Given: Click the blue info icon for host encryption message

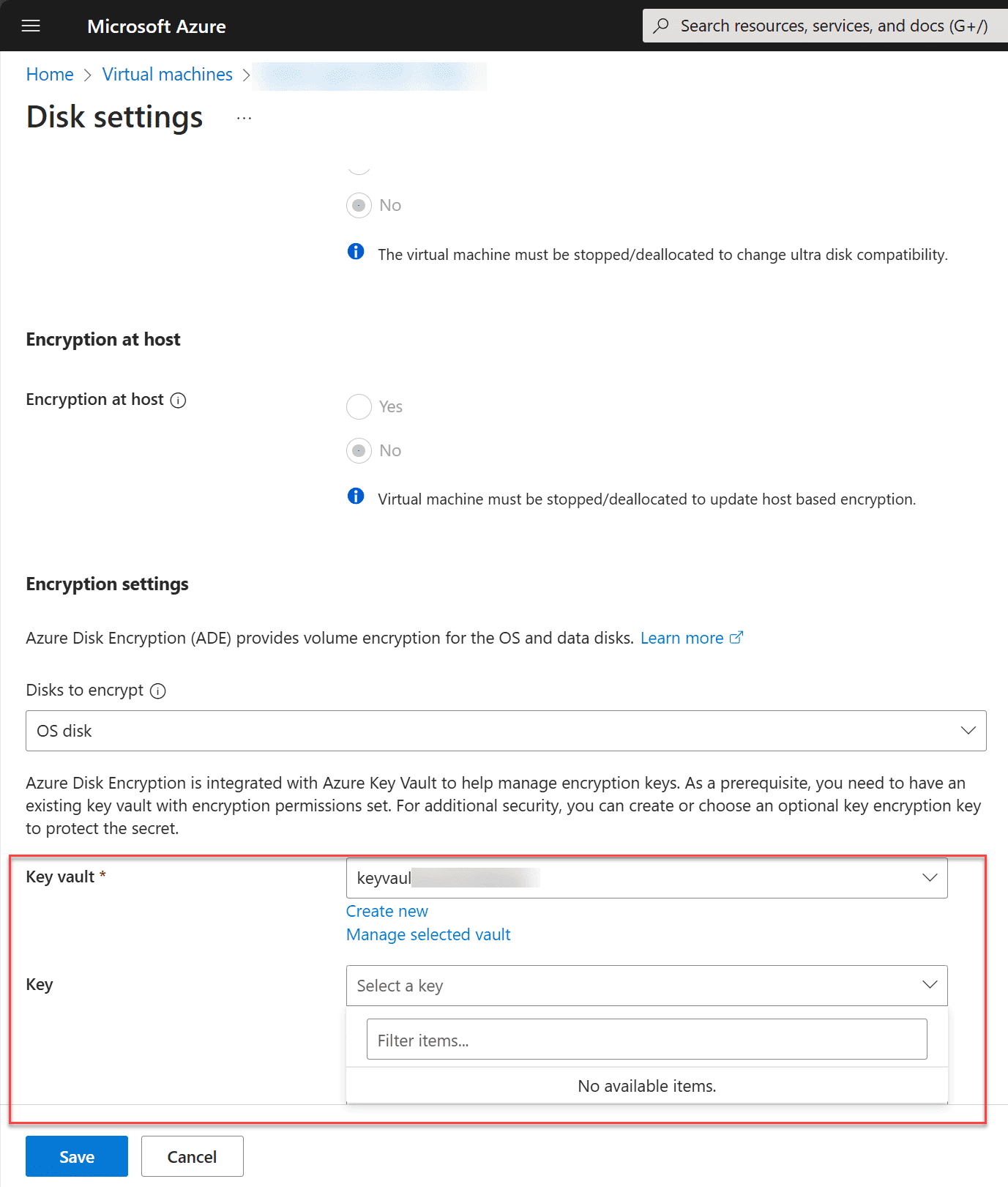Looking at the screenshot, I should (356, 496).
